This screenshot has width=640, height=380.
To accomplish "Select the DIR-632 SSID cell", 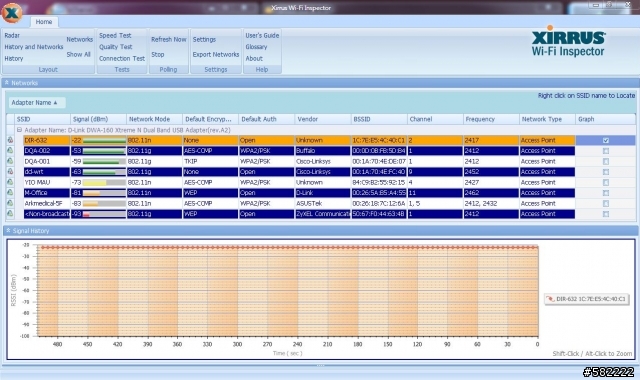I will [47, 140].
